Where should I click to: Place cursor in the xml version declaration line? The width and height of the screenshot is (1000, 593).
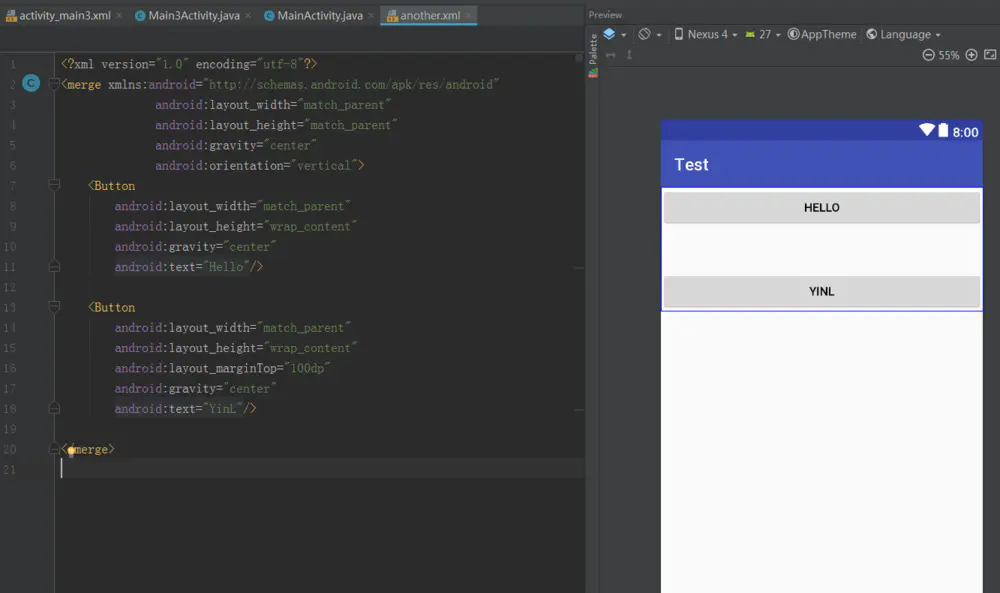[189, 64]
